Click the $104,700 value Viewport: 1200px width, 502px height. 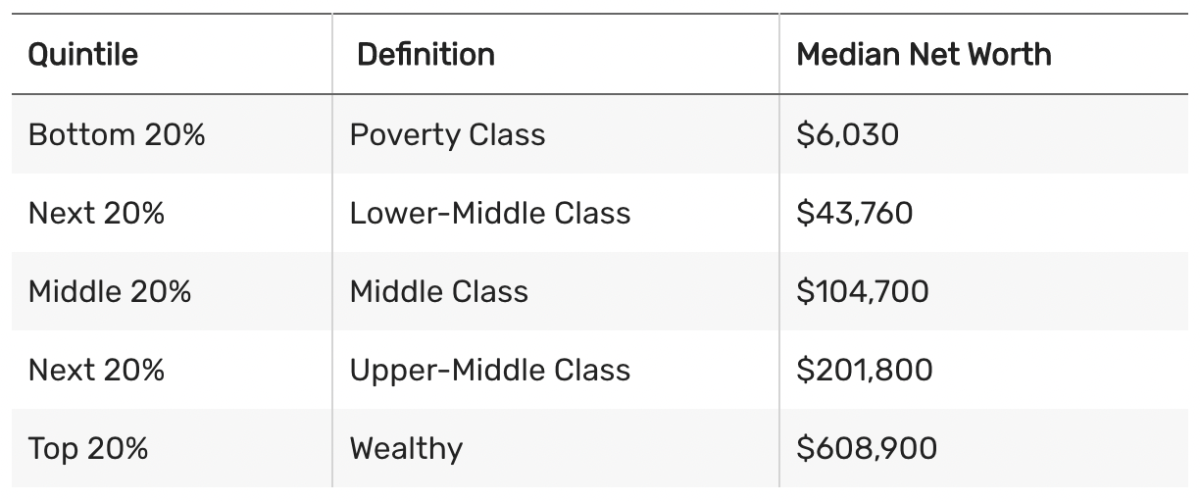pyautogui.click(x=863, y=292)
